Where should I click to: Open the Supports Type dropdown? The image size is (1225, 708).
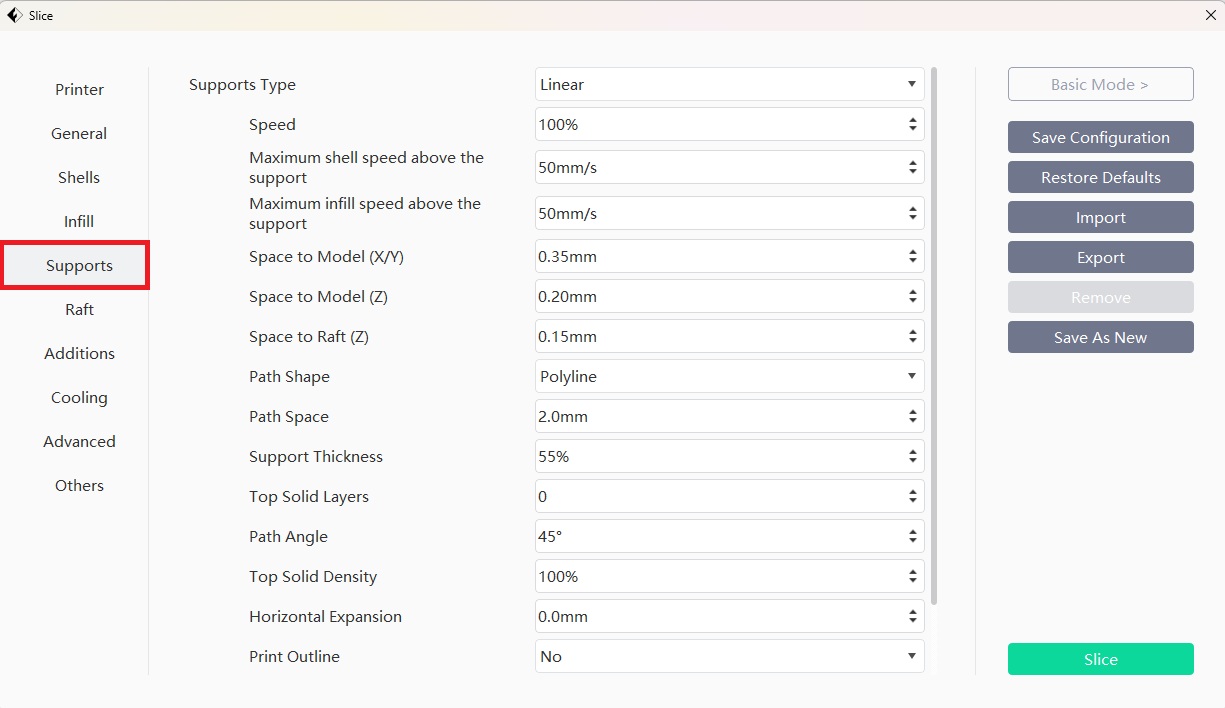729,85
